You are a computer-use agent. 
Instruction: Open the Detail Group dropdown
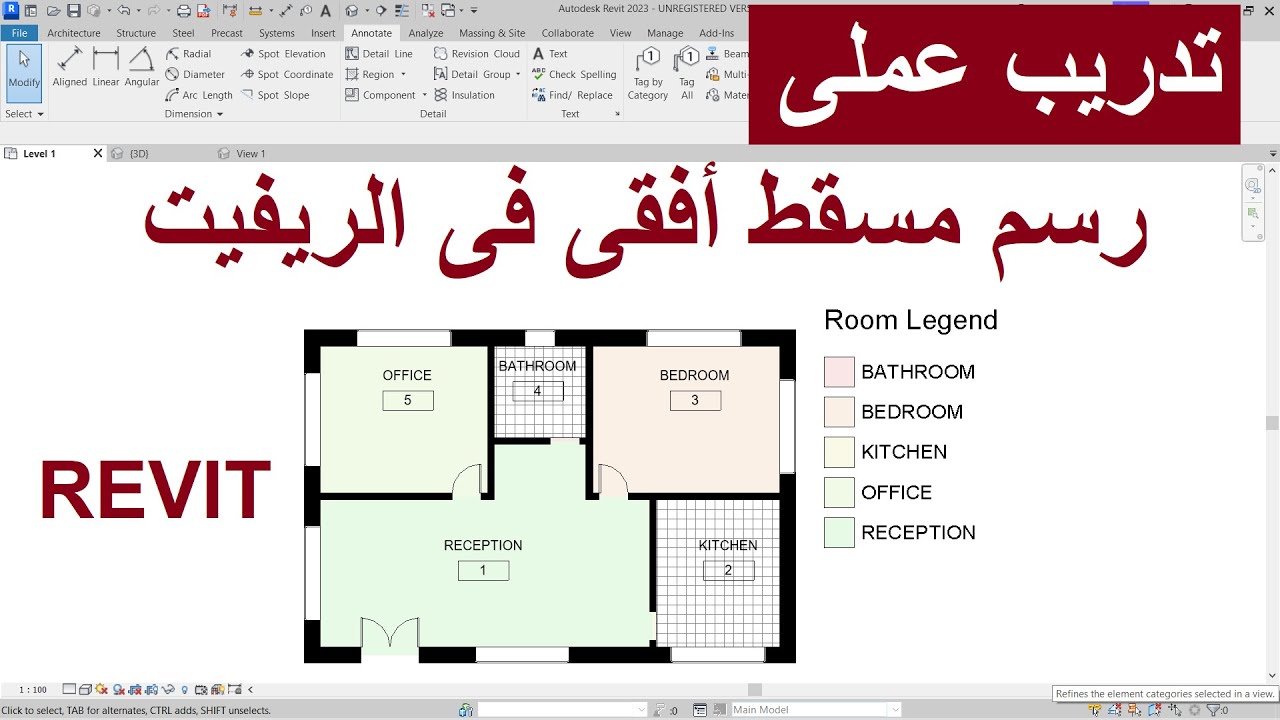(x=518, y=74)
